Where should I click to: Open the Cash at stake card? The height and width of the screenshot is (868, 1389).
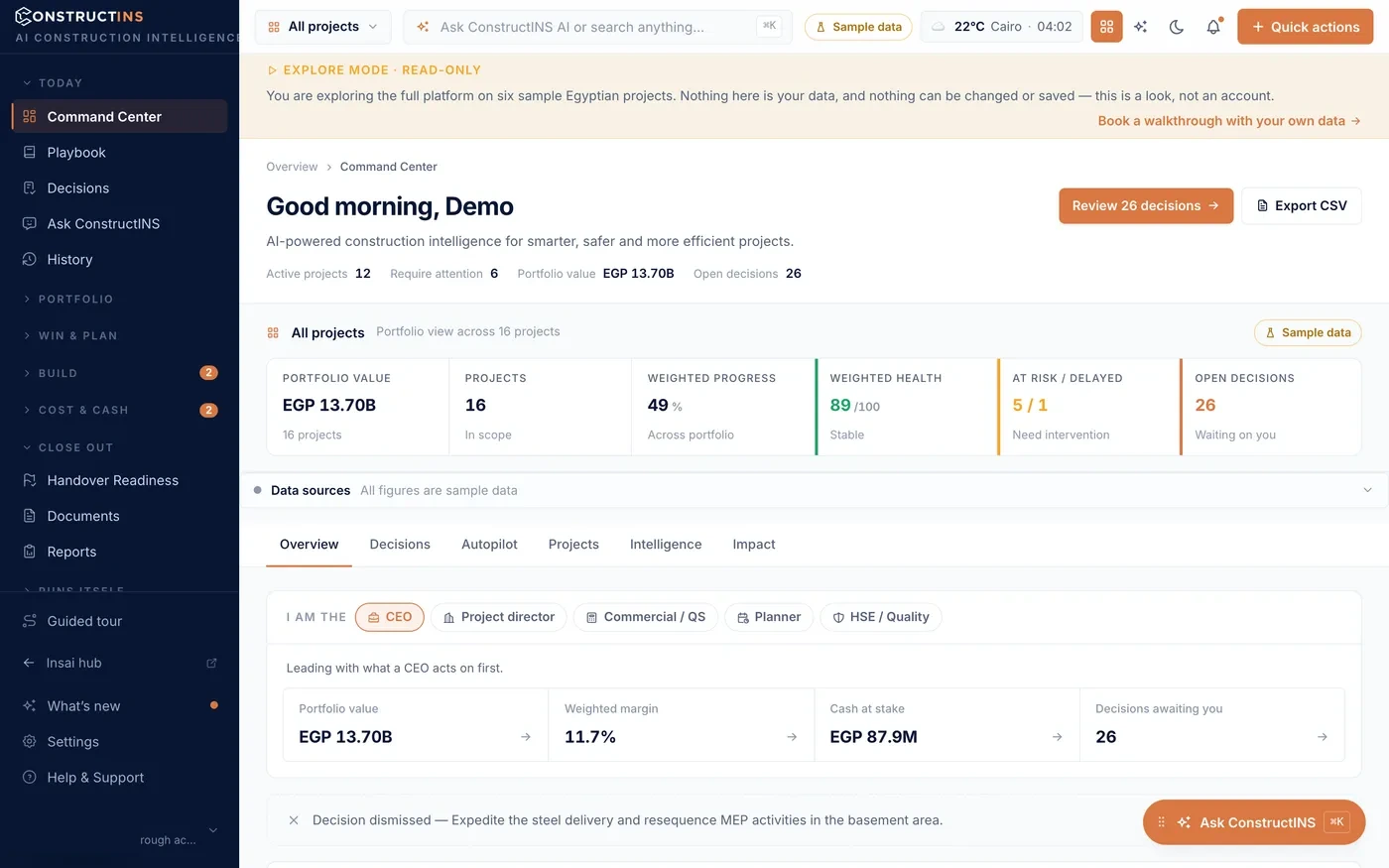click(947, 724)
